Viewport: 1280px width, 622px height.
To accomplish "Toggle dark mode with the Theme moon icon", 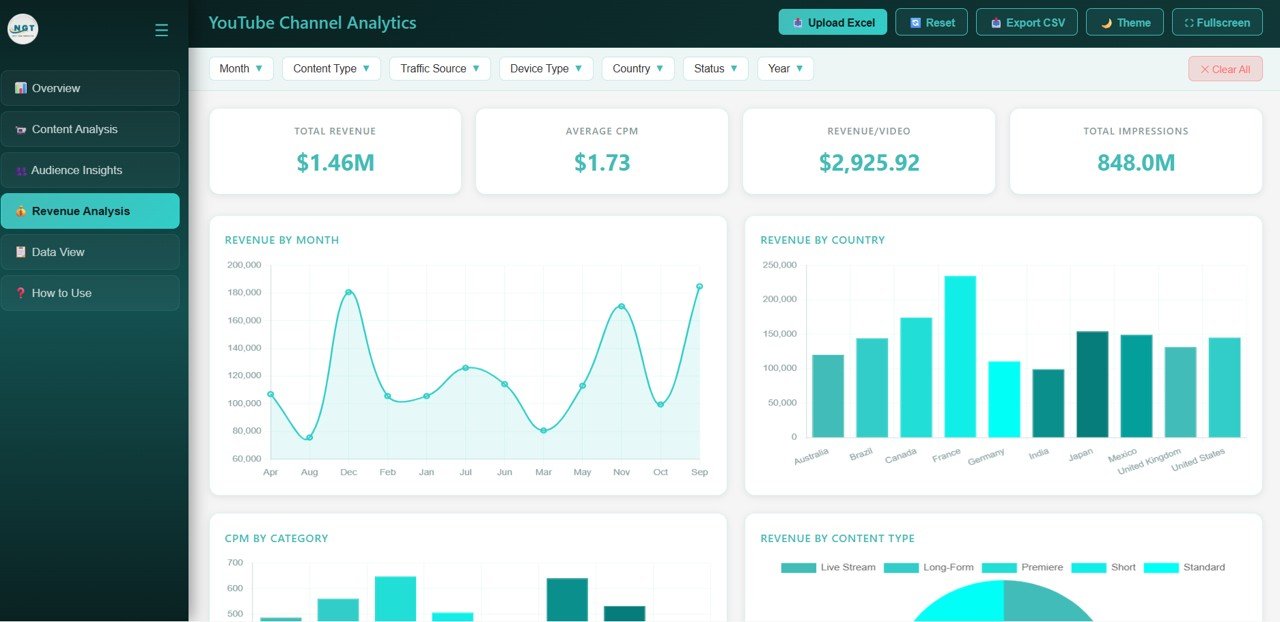I will point(1106,22).
